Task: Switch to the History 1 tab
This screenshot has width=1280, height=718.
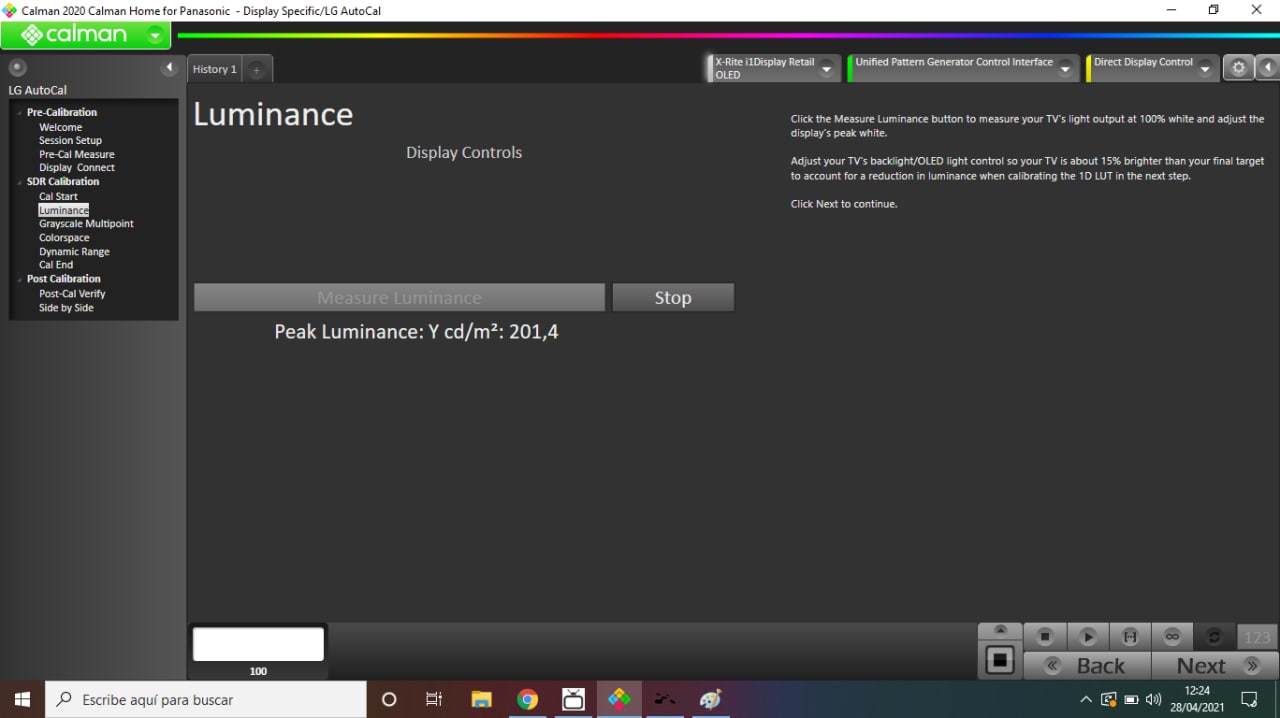Action: (215, 69)
